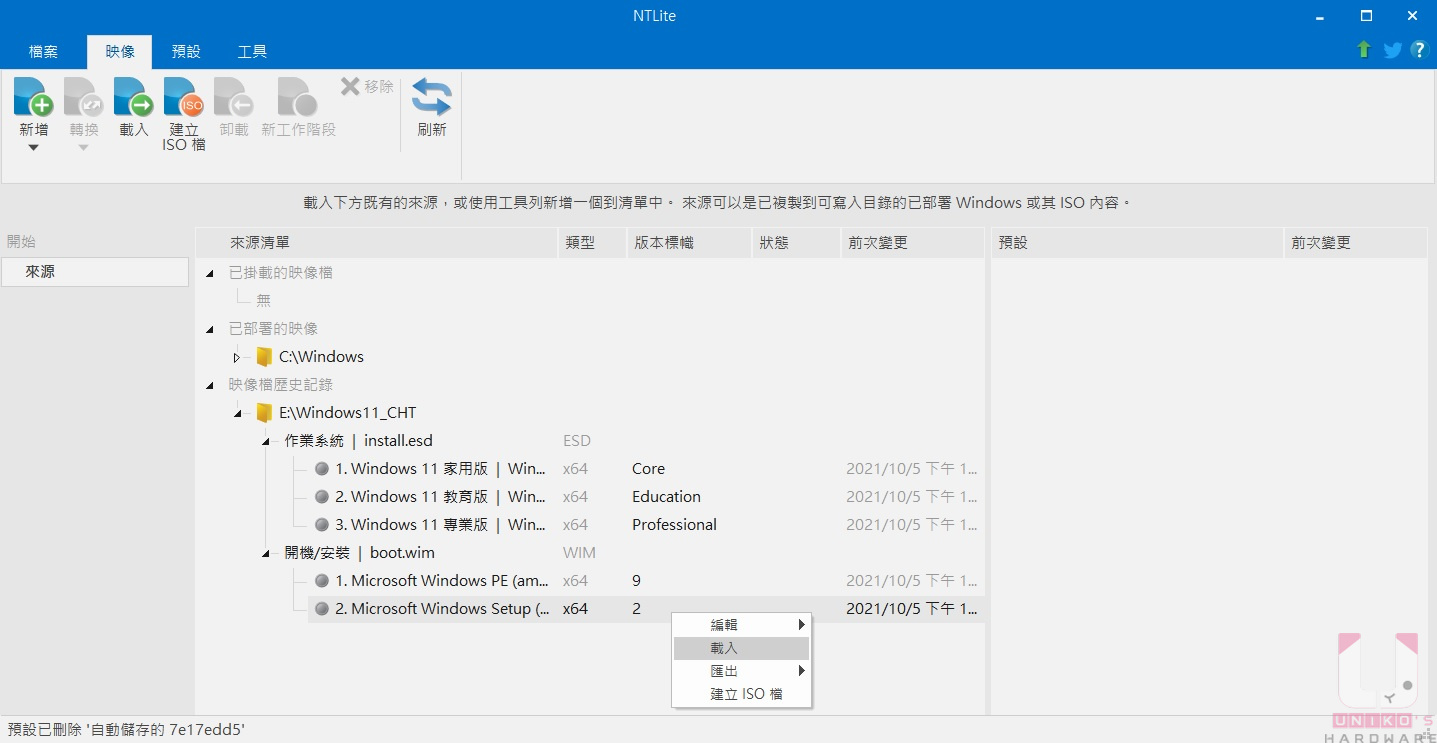Click the 刷新 (Refresh) arrows icon
Viewport: 1437px width, 743px height.
432,97
